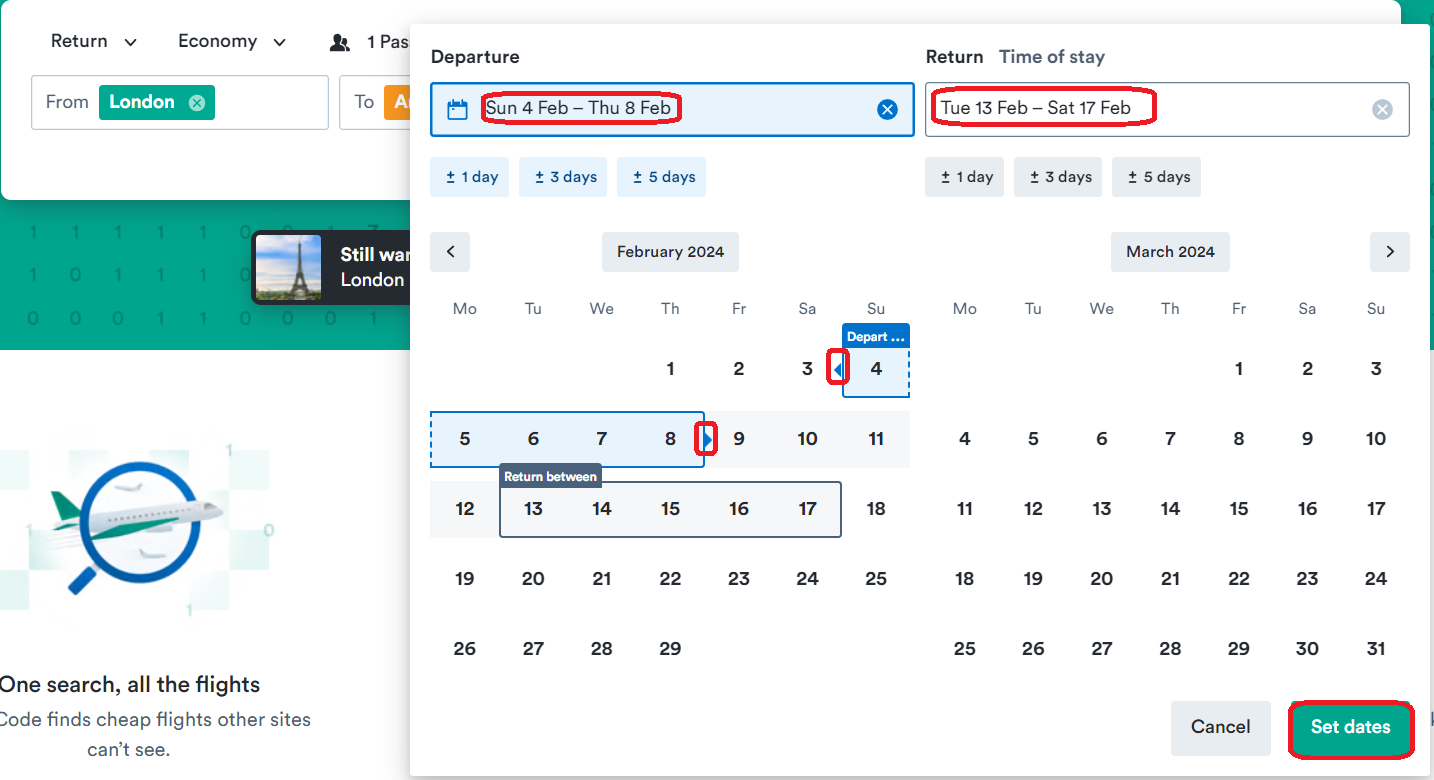The width and height of the screenshot is (1434, 780).
Task: Remove London from the From field
Action: point(197,102)
